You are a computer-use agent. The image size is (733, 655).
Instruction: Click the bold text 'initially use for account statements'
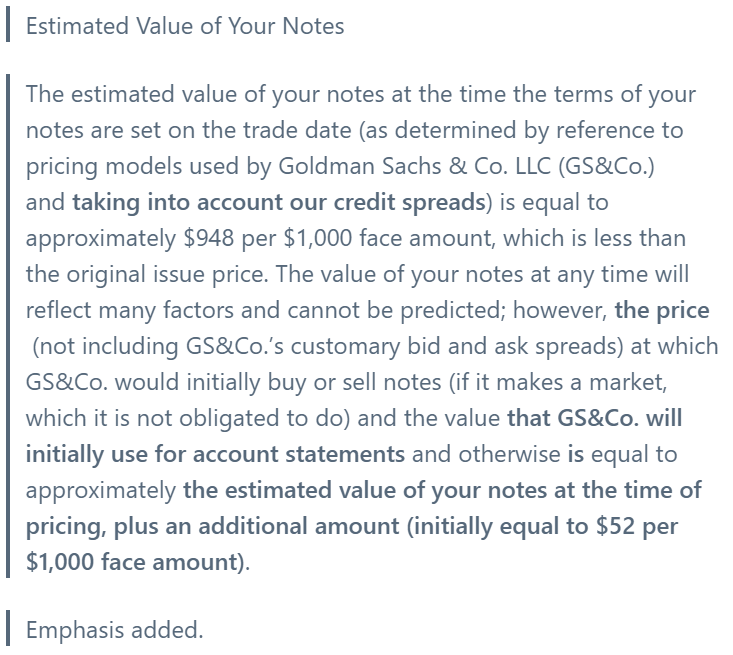click(x=215, y=455)
